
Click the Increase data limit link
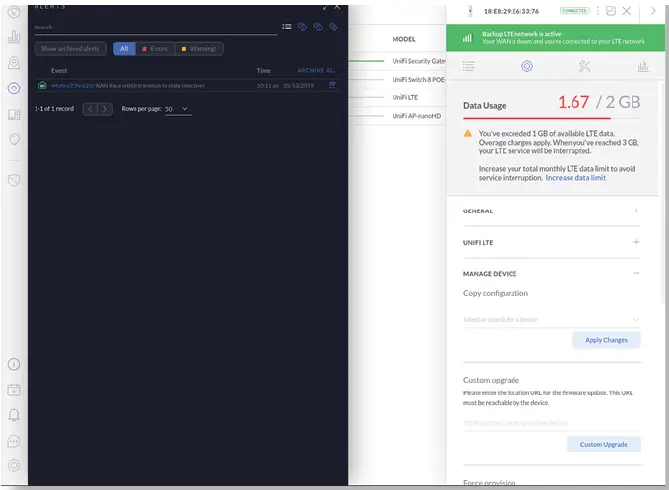[576, 178]
